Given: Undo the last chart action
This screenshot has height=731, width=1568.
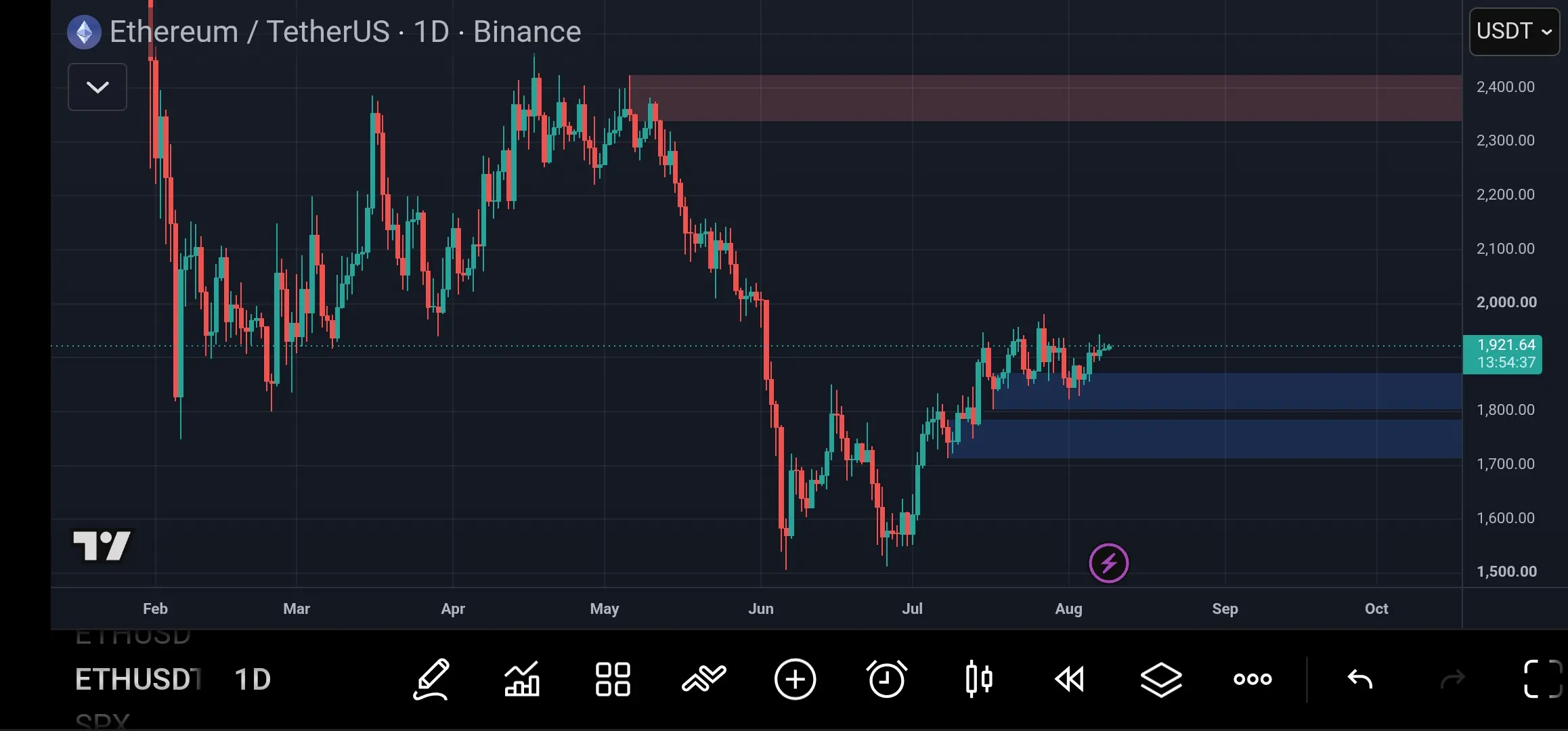Looking at the screenshot, I should [x=1360, y=679].
